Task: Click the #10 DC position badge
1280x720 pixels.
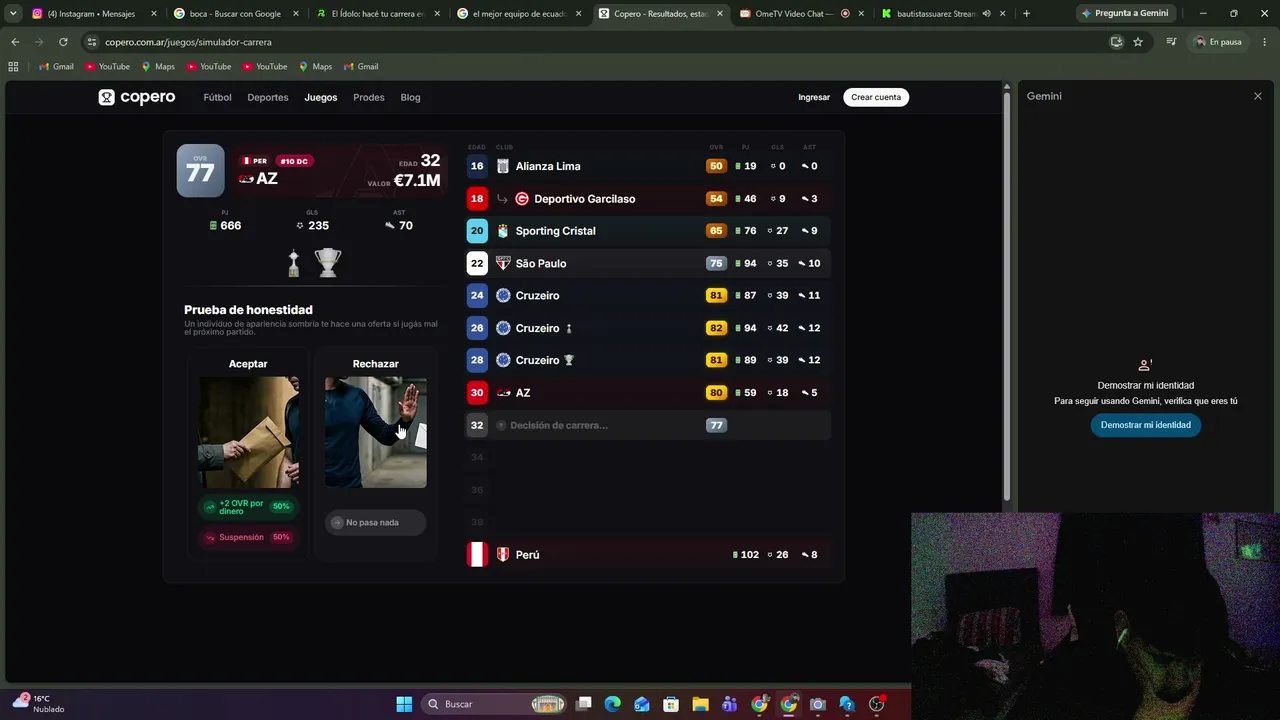Action: click(294, 161)
